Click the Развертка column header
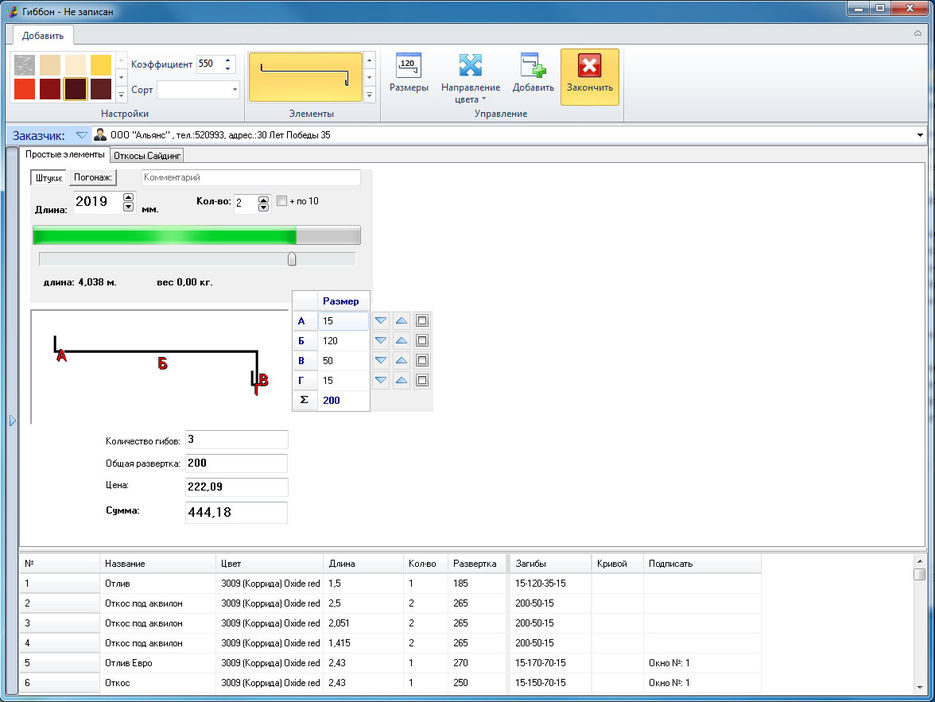 click(477, 564)
